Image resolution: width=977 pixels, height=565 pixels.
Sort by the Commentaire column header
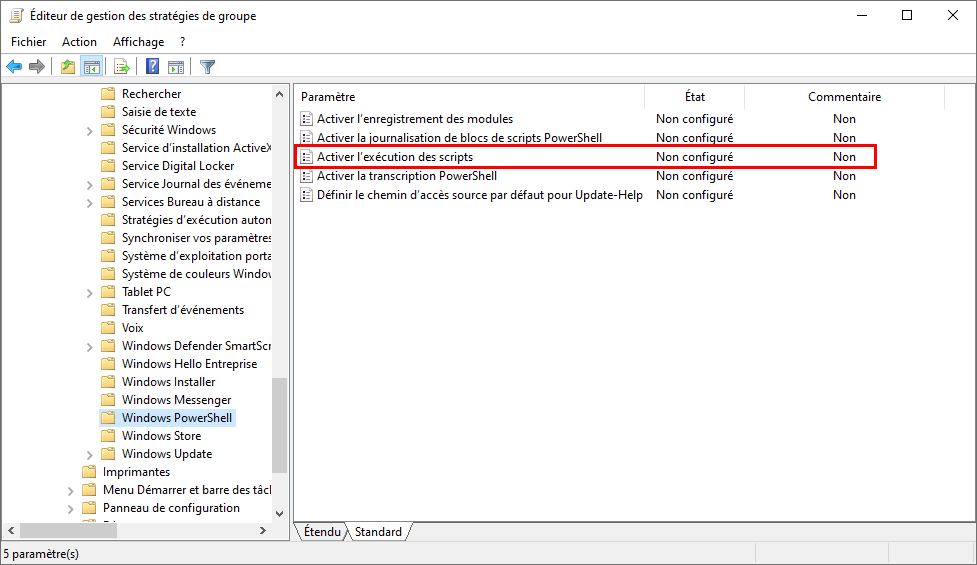(x=844, y=97)
